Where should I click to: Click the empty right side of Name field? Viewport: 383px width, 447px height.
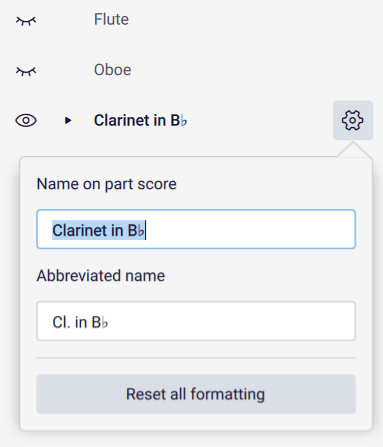(250, 229)
